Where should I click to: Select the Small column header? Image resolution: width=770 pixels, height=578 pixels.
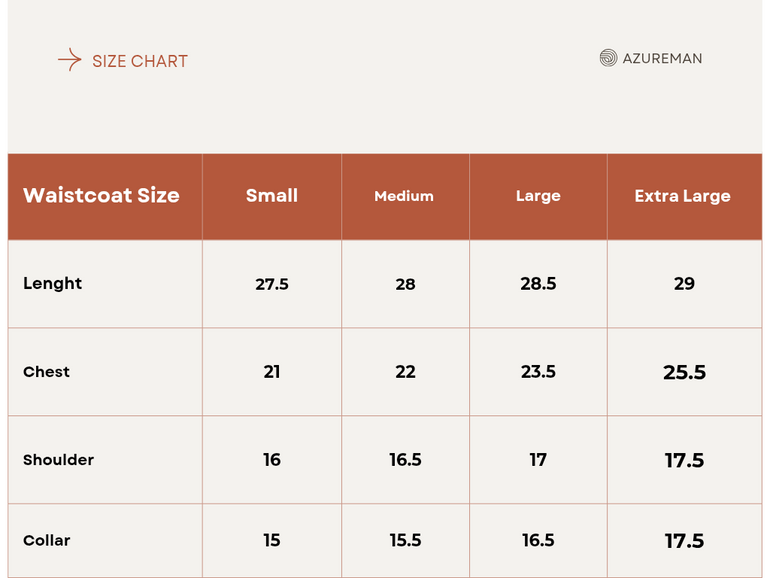click(x=272, y=196)
